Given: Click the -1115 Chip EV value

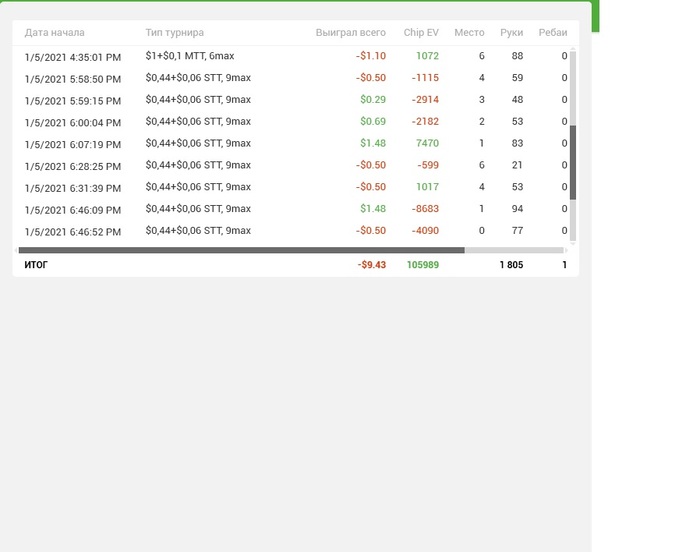Looking at the screenshot, I should (425, 78).
